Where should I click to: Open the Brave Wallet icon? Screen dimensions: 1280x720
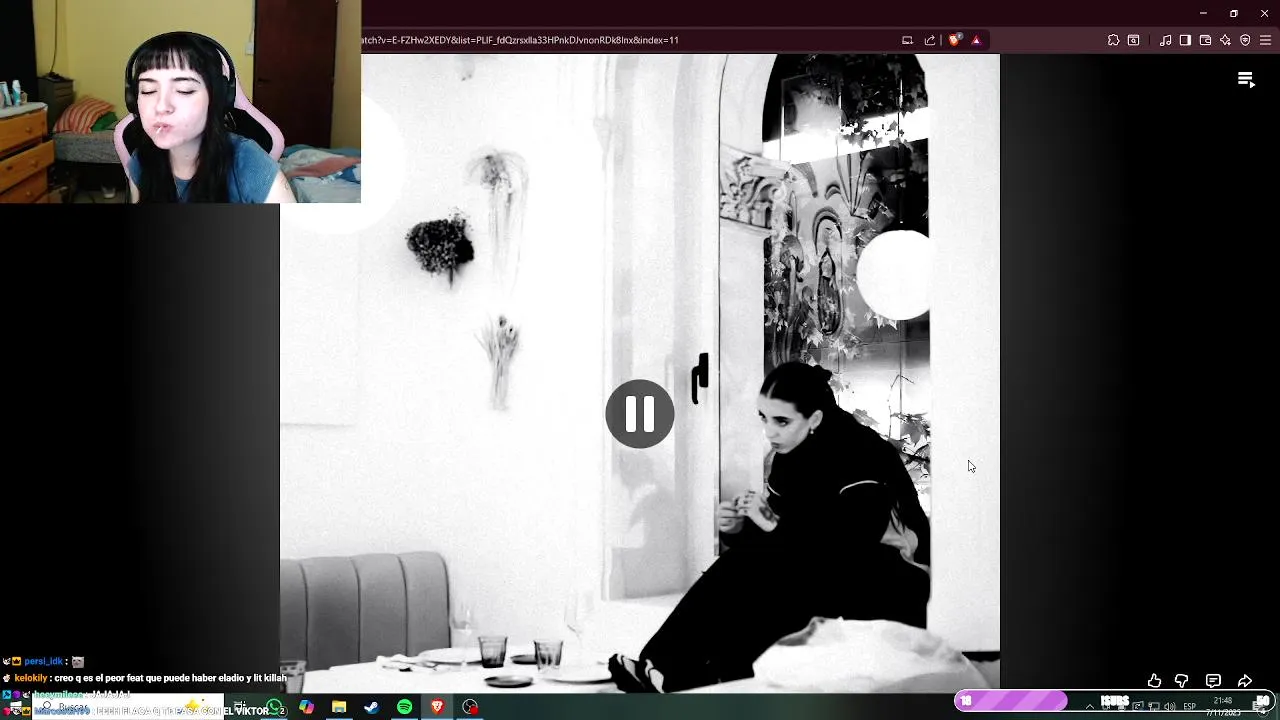click(x=1205, y=40)
